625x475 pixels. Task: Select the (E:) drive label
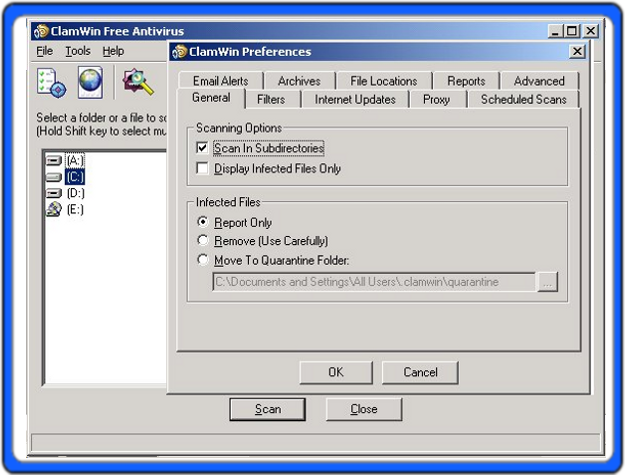point(75,209)
